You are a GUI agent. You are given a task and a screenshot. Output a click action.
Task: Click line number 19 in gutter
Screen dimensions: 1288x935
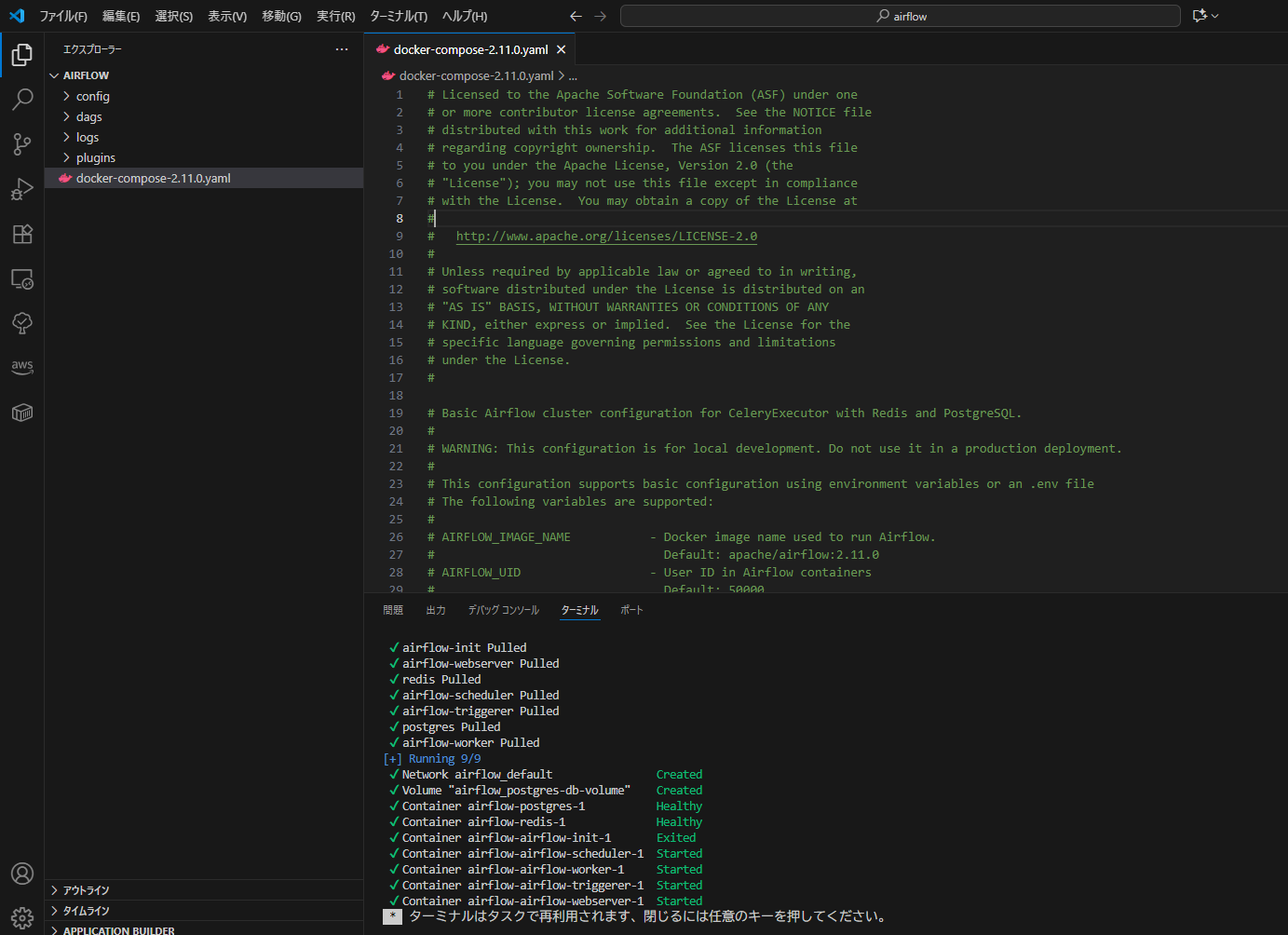[x=396, y=413]
